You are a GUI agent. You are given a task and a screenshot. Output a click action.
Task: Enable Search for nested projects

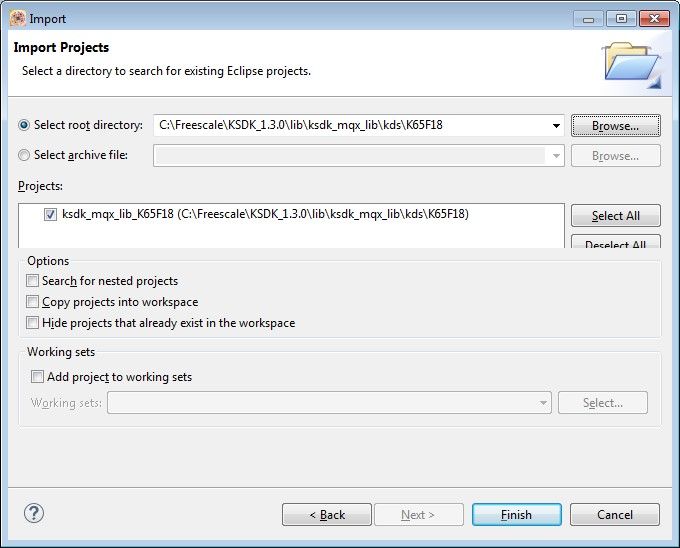tap(33, 281)
